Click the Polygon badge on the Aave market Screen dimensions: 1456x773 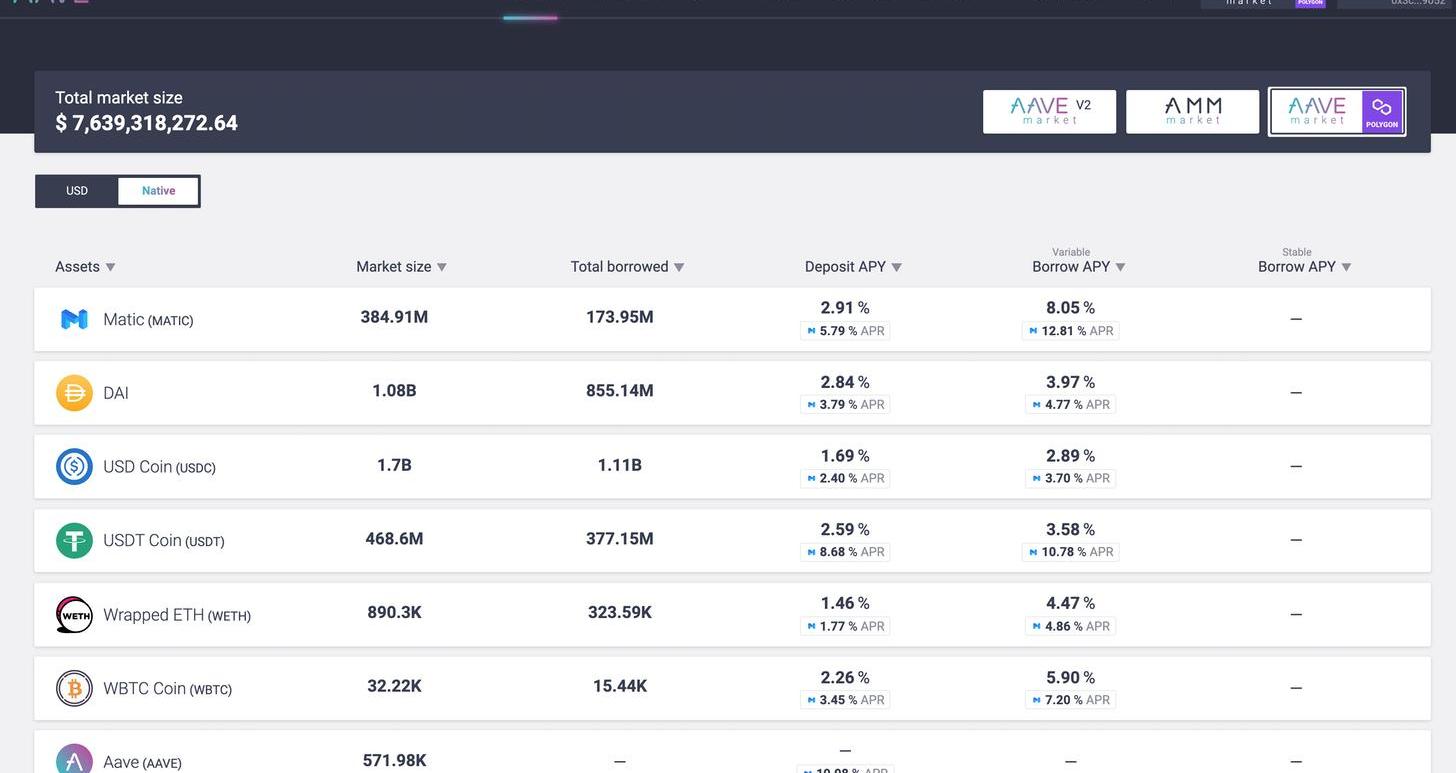(1382, 111)
